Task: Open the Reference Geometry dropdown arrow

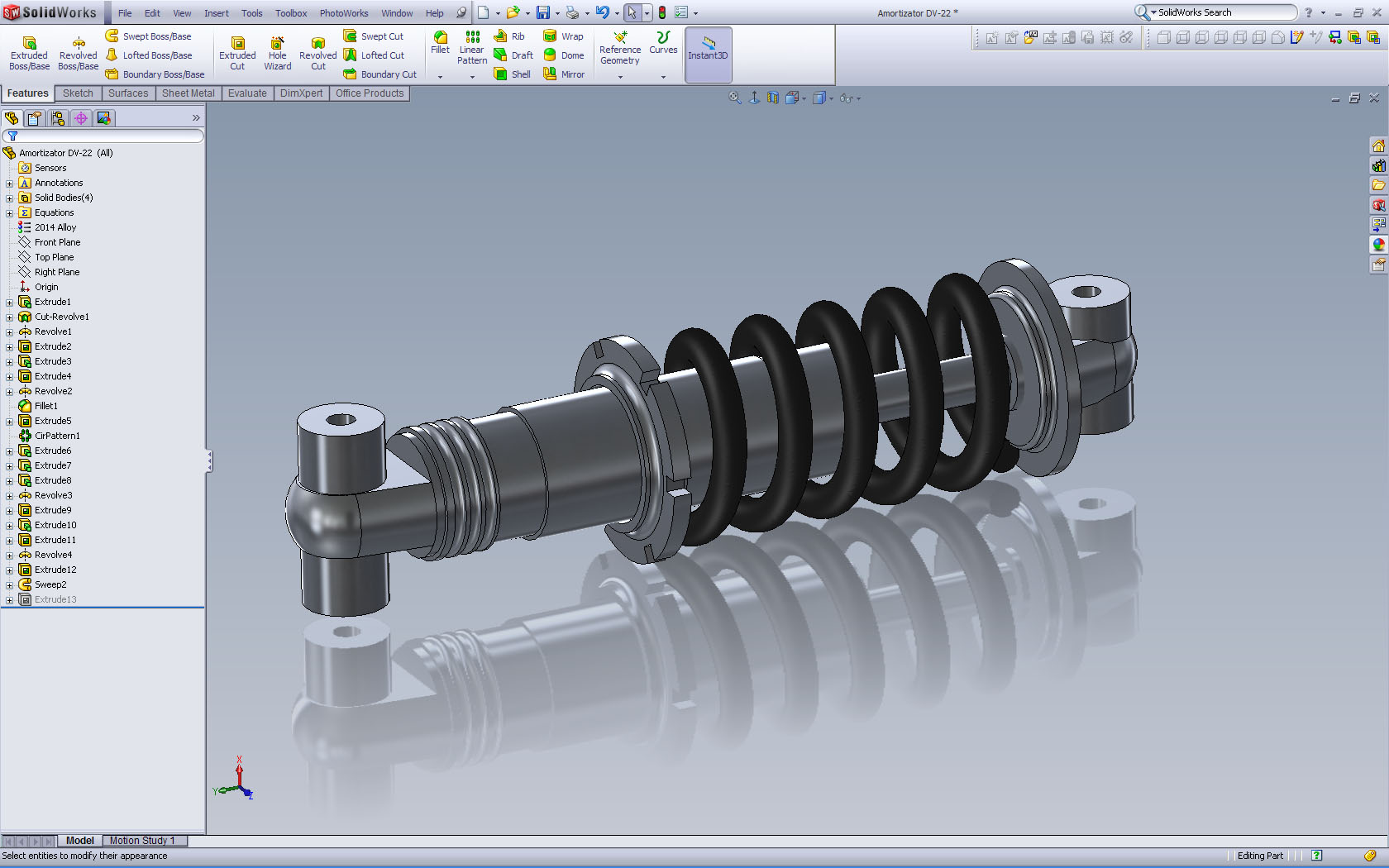Action: coord(620,77)
